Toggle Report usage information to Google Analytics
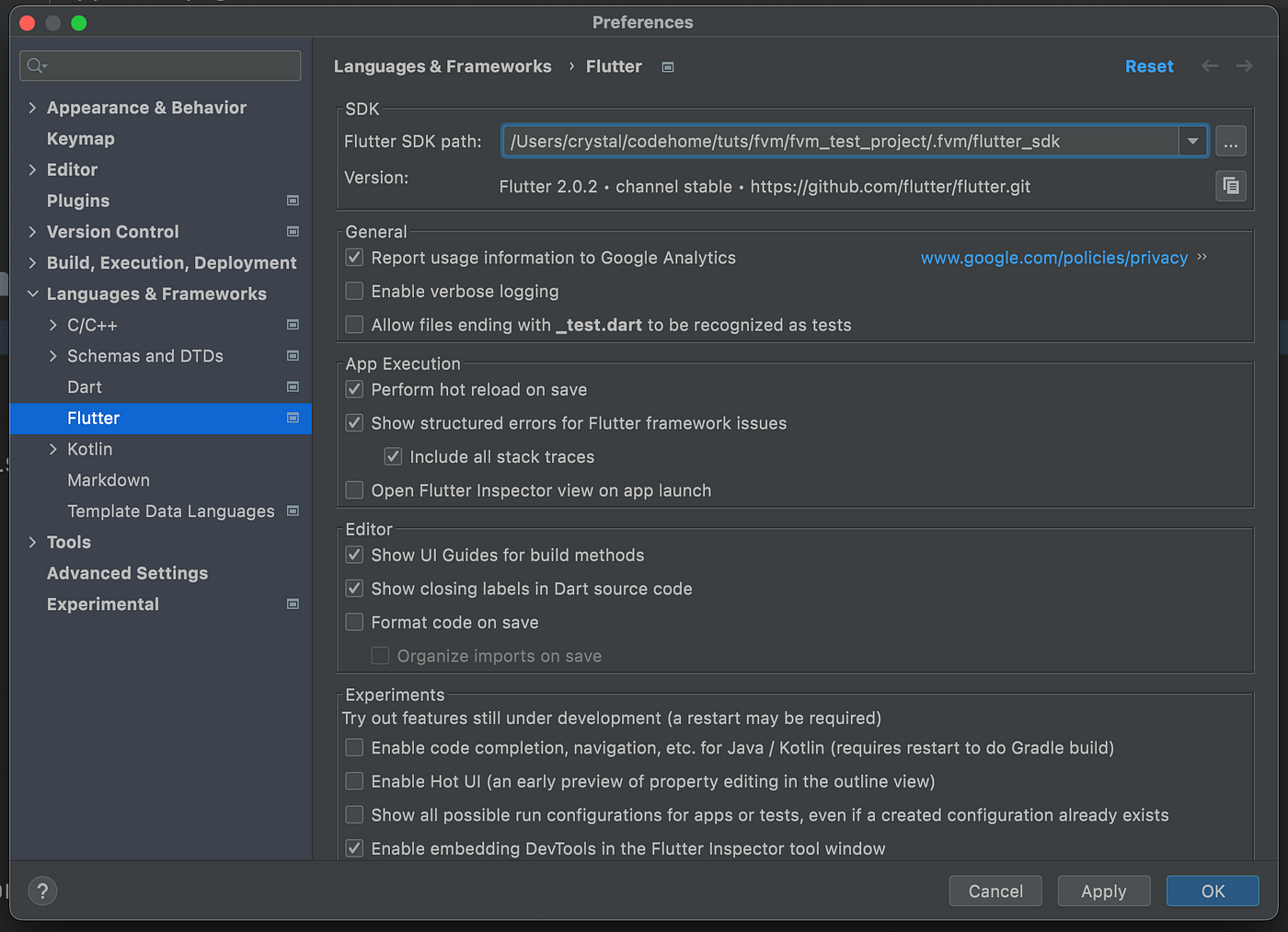 coord(354,258)
